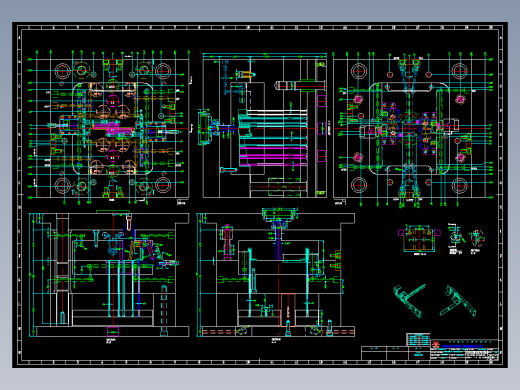Select the rightmost circular detail view
This screenshot has width=520, height=390.
point(477,239)
